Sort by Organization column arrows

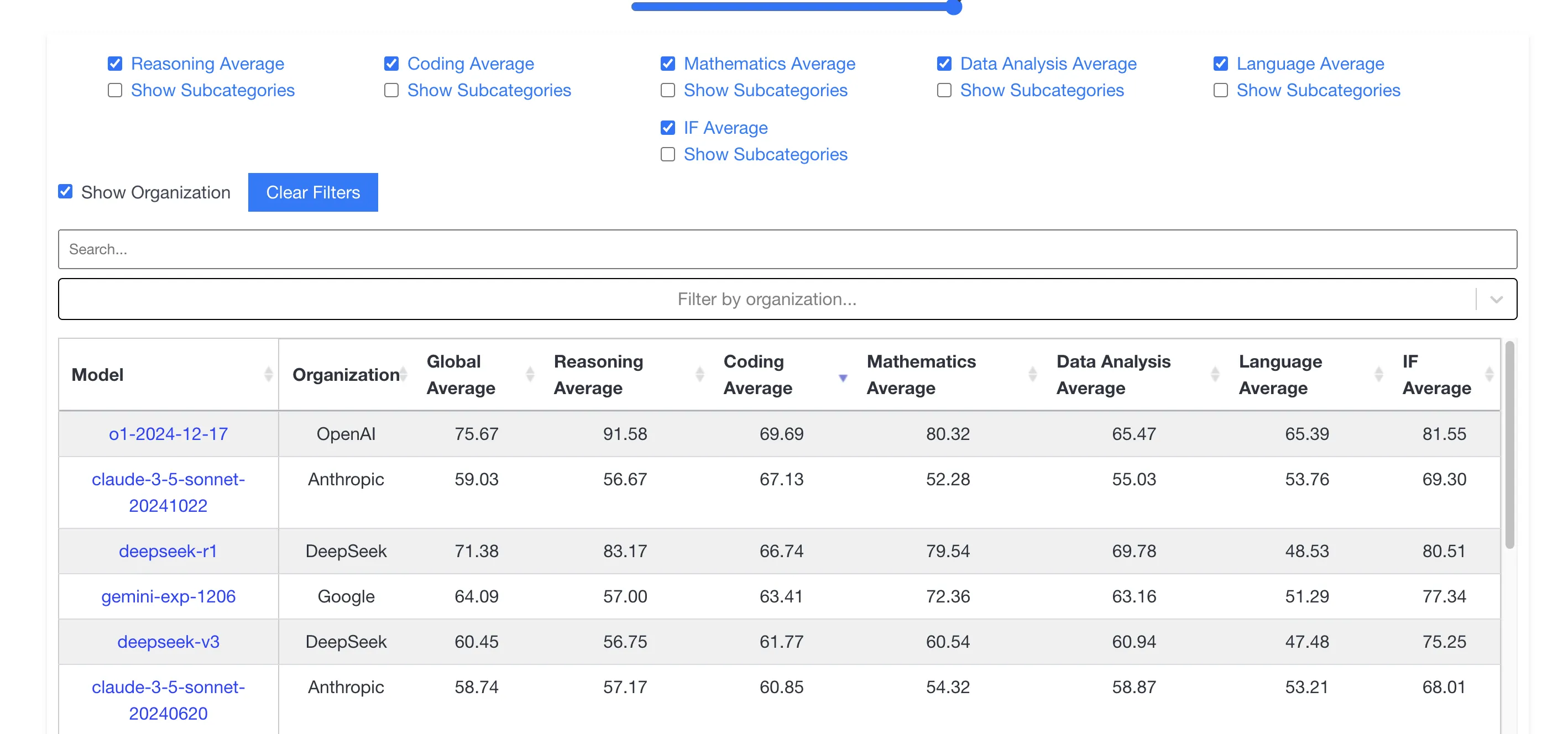404,374
